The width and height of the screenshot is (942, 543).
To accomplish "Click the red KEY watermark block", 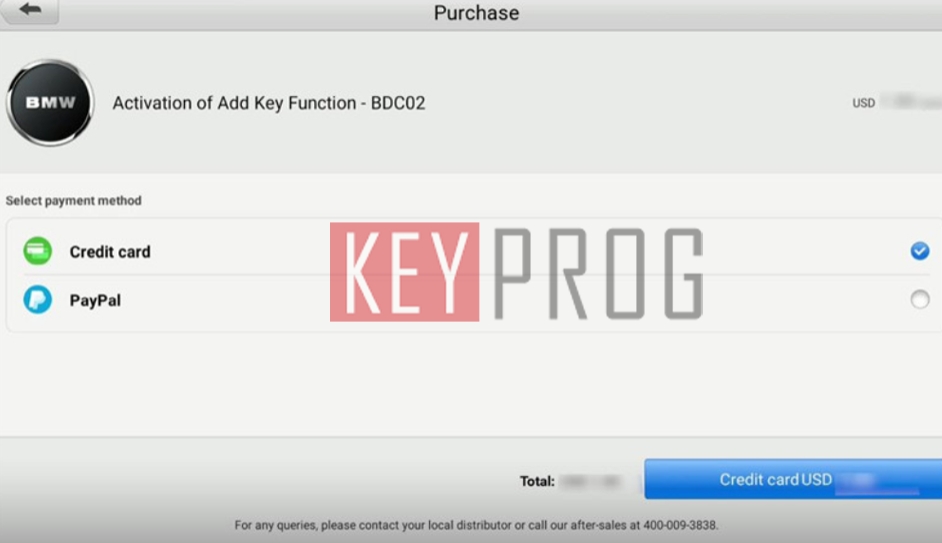I will 404,272.
